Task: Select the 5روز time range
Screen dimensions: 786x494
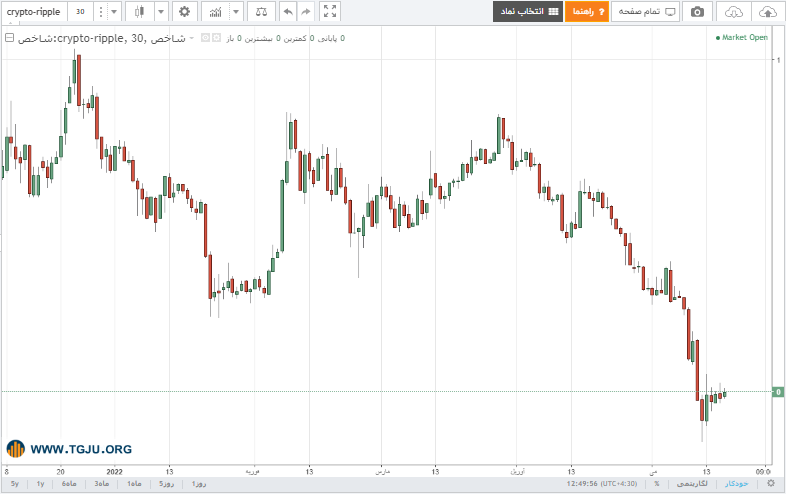Action: click(166, 484)
